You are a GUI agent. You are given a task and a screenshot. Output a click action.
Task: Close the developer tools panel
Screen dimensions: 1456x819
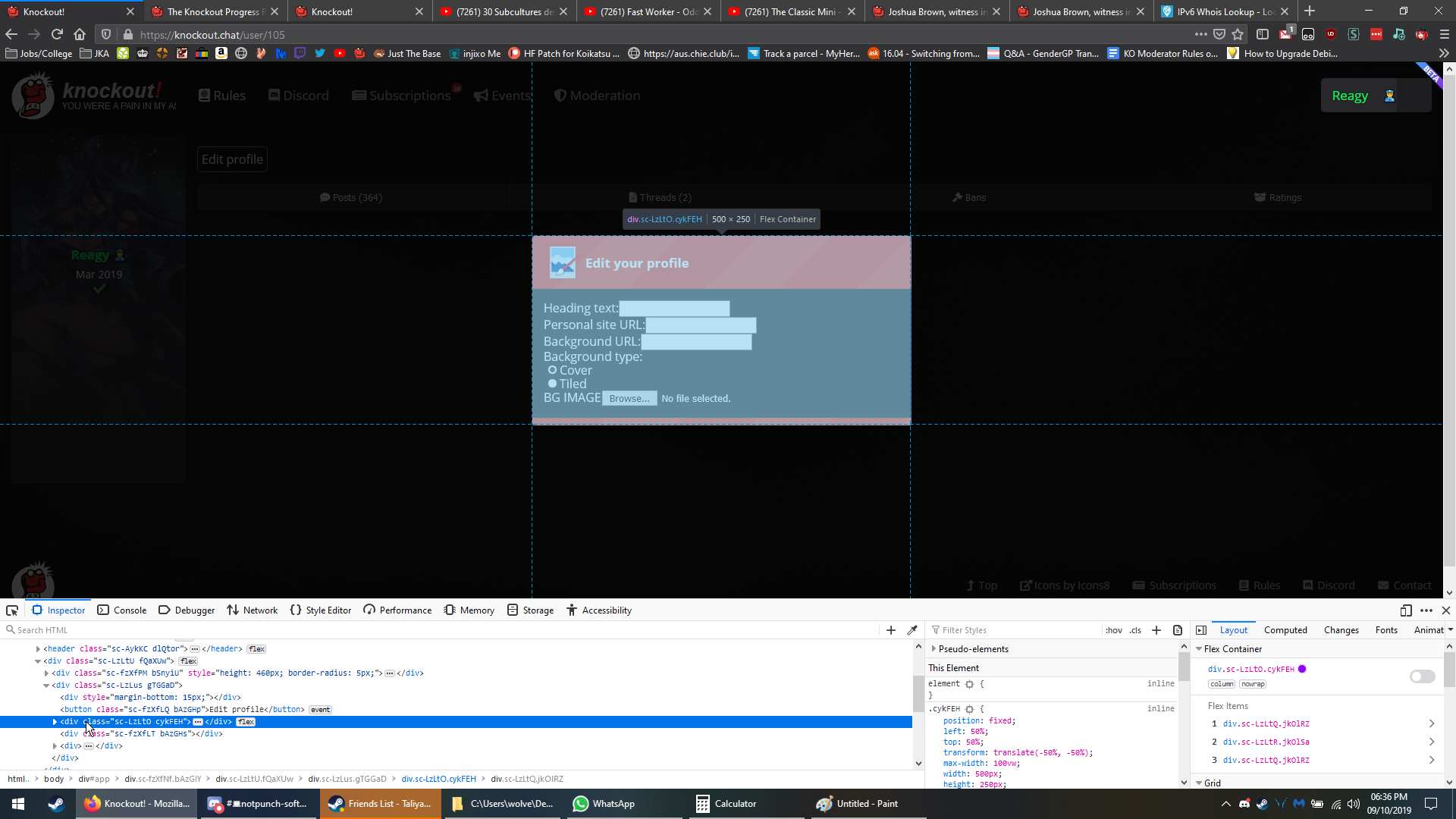(1446, 610)
